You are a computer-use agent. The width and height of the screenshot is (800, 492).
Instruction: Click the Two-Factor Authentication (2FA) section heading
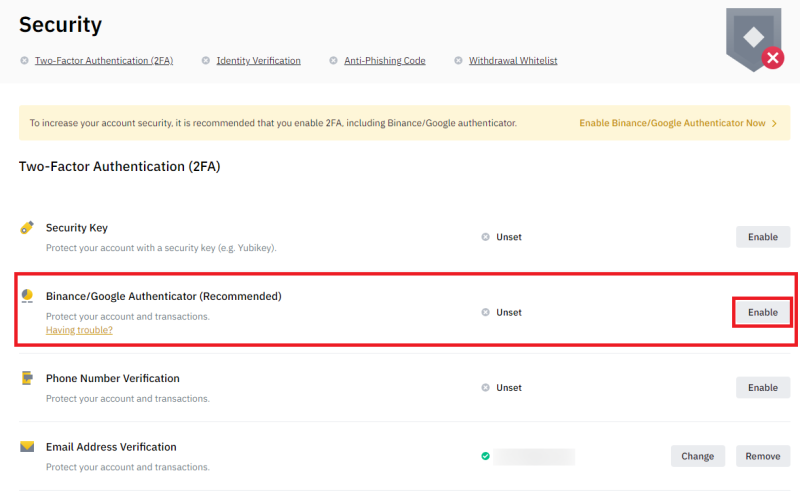tap(119, 166)
